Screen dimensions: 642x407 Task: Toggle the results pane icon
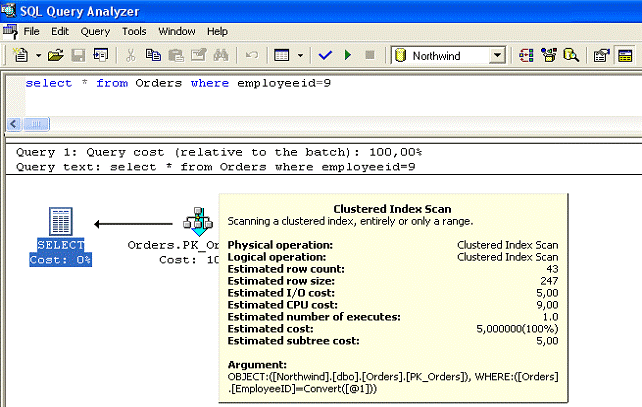[x=628, y=56]
